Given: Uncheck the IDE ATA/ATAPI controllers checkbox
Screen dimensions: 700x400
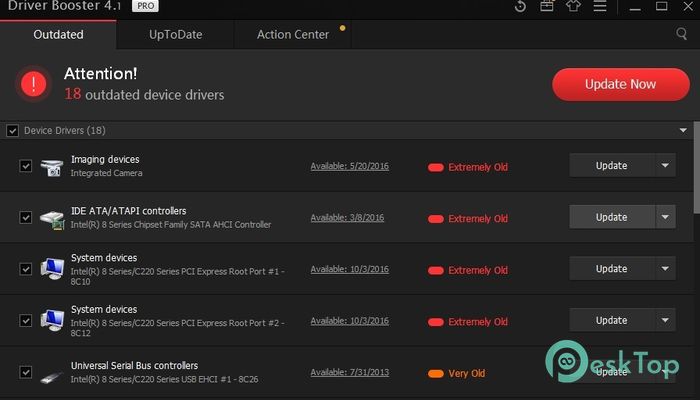Looking at the screenshot, I should (25, 217).
